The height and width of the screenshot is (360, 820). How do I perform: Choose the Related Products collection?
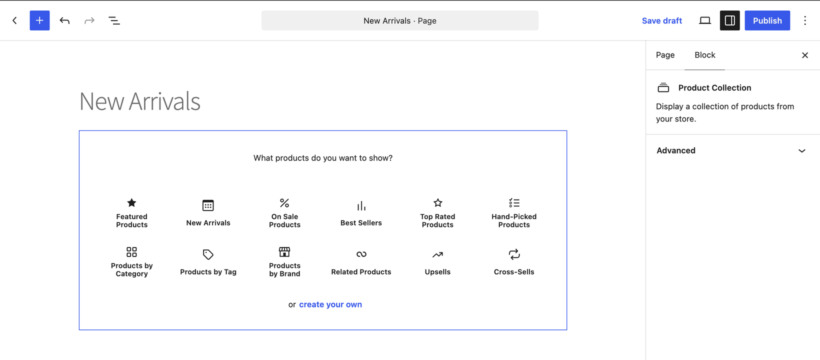click(x=361, y=262)
